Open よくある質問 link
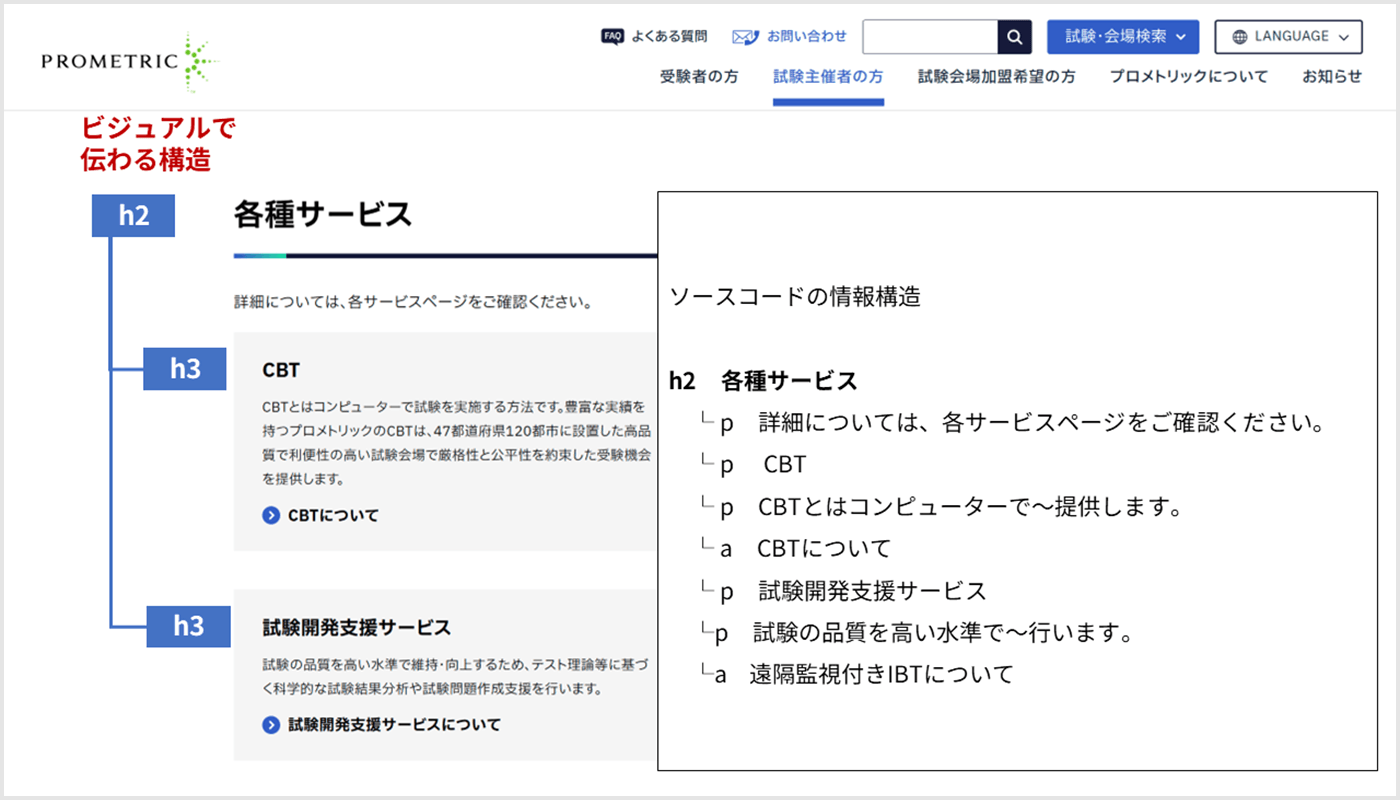The height and width of the screenshot is (800, 1400). point(669,36)
